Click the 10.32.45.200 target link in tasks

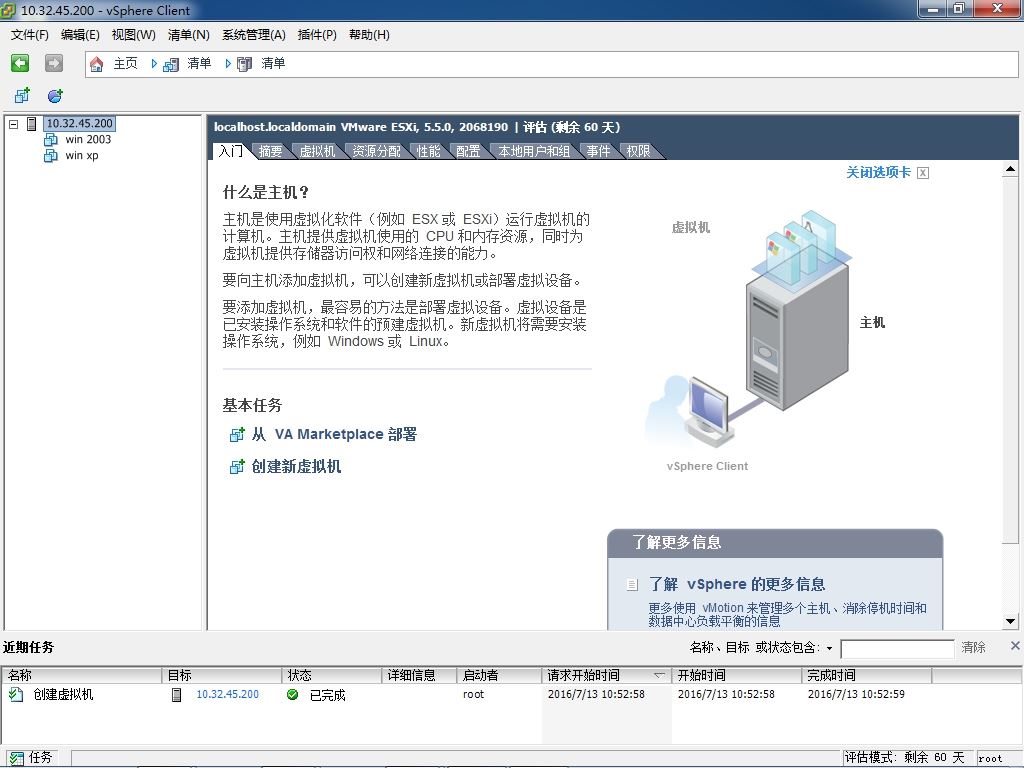pyautogui.click(x=227, y=694)
